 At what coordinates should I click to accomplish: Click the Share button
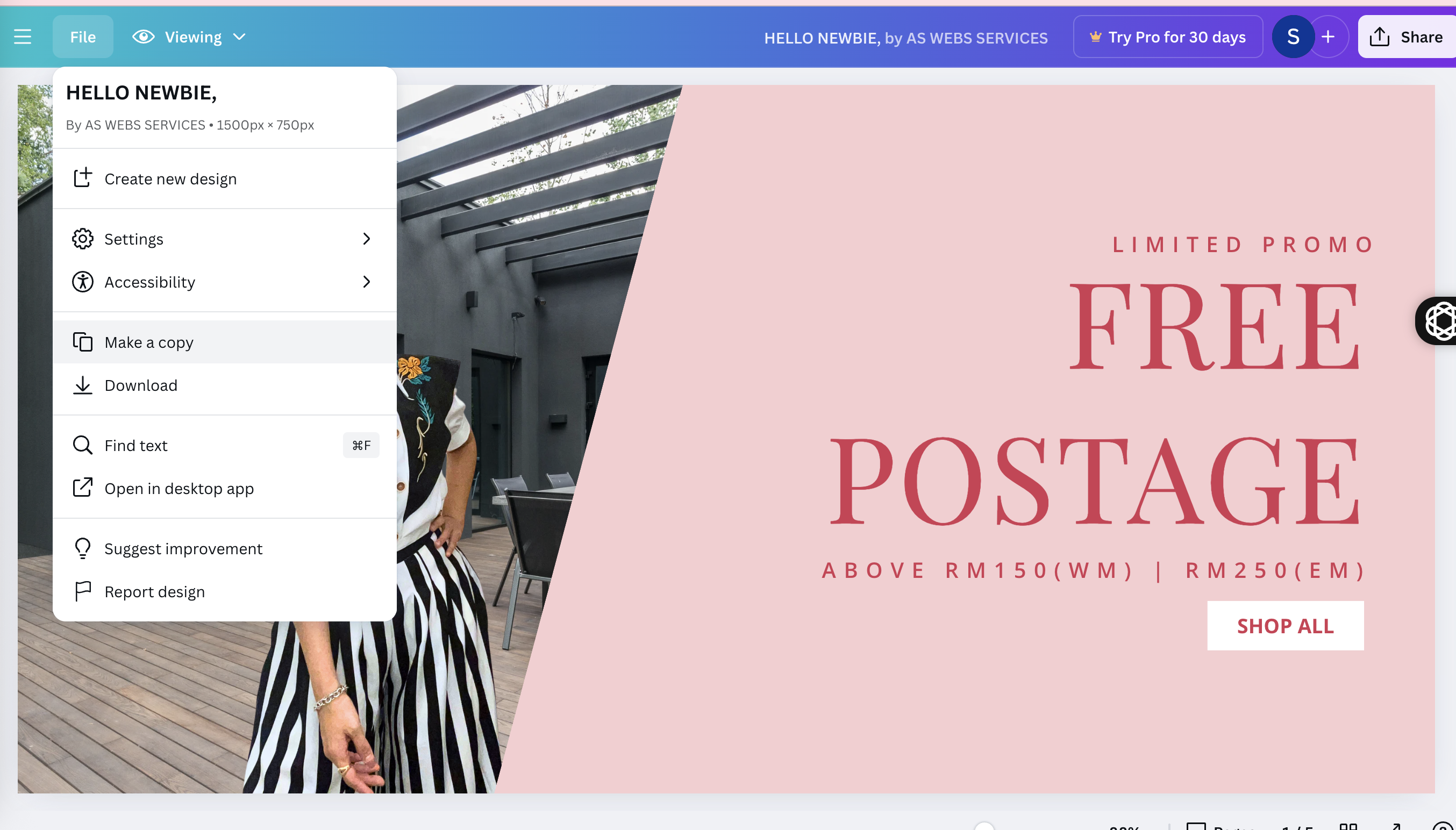point(1407,37)
